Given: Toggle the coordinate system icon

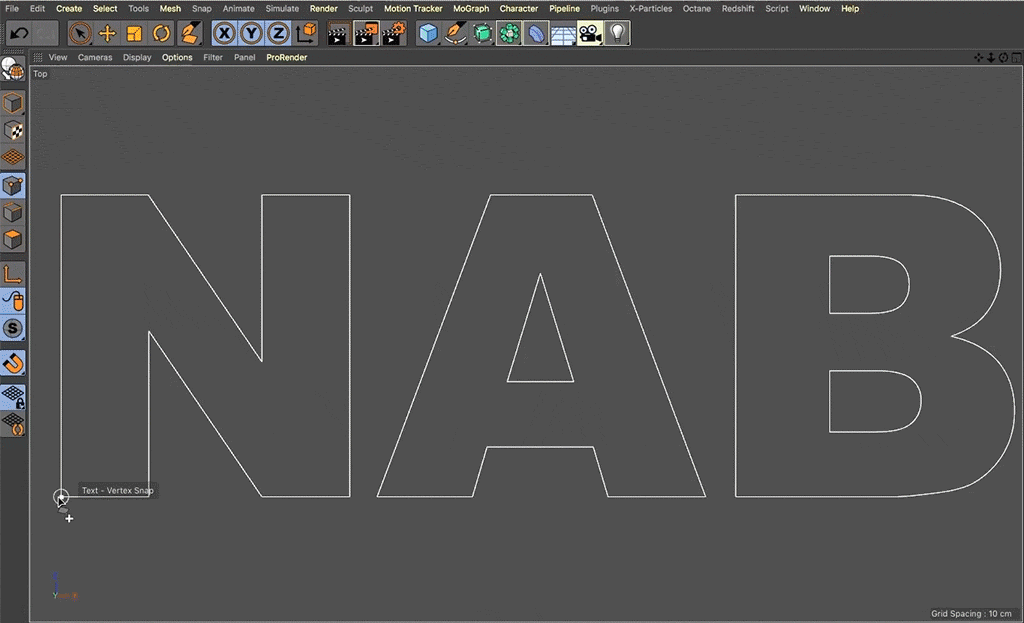Looking at the screenshot, I should pyautogui.click(x=306, y=33).
